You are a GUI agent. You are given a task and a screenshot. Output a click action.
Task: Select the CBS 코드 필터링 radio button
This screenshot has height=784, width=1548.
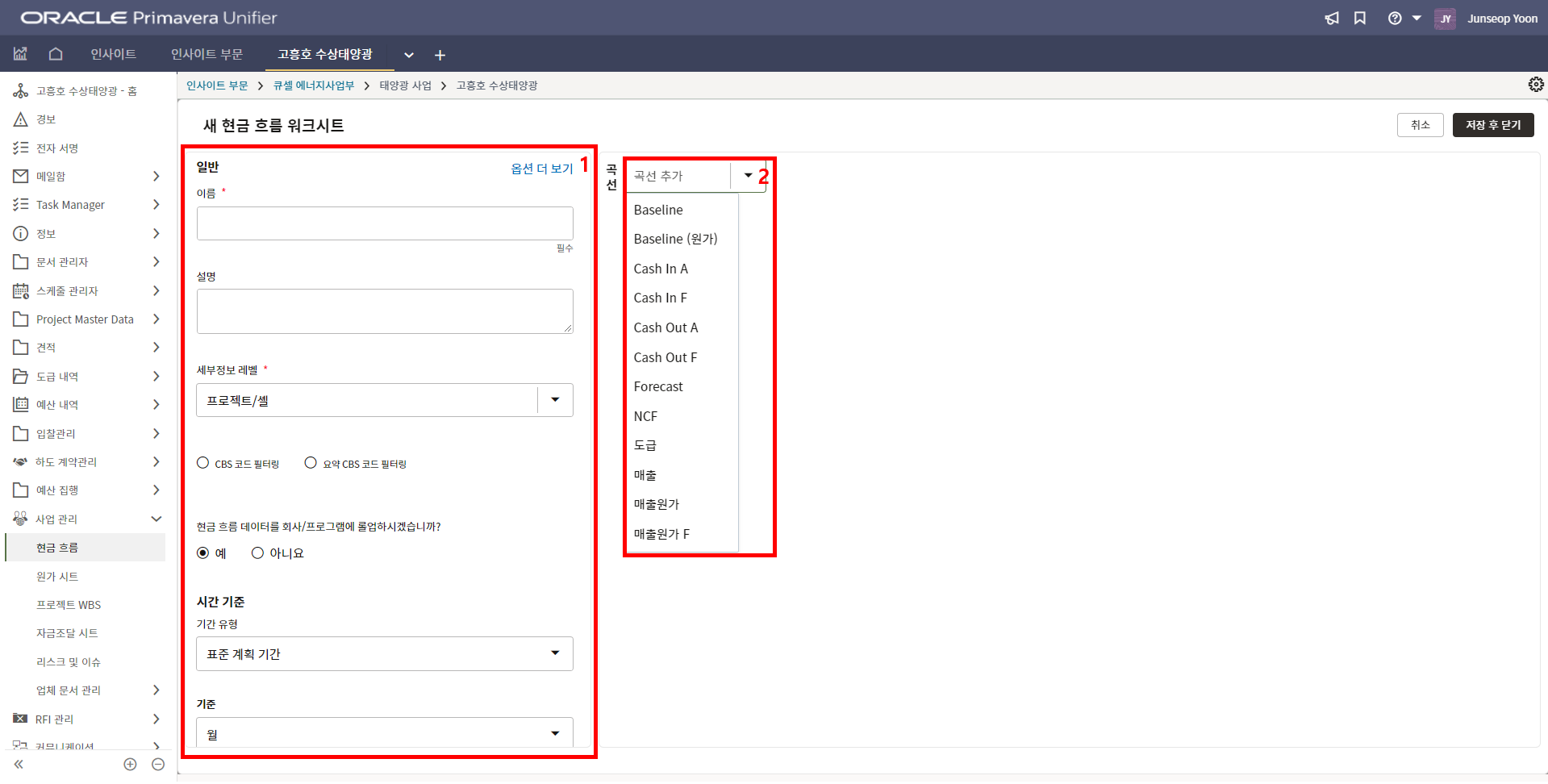pyautogui.click(x=203, y=463)
